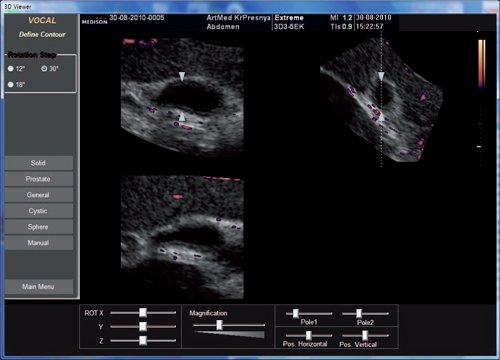This screenshot has width=500, height=360.
Task: Click the Pos. Horizontal slider handle
Action: tap(309, 335)
